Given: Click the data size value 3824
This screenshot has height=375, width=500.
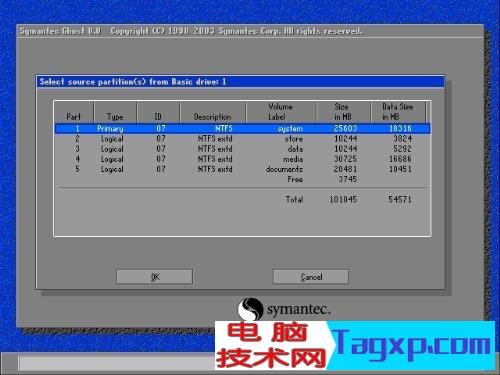Looking at the screenshot, I should click(x=402, y=139).
